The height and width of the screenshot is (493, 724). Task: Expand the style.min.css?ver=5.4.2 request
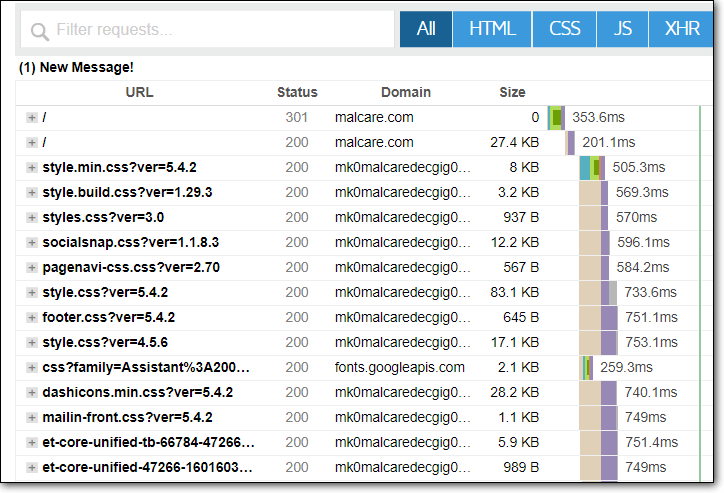32,168
